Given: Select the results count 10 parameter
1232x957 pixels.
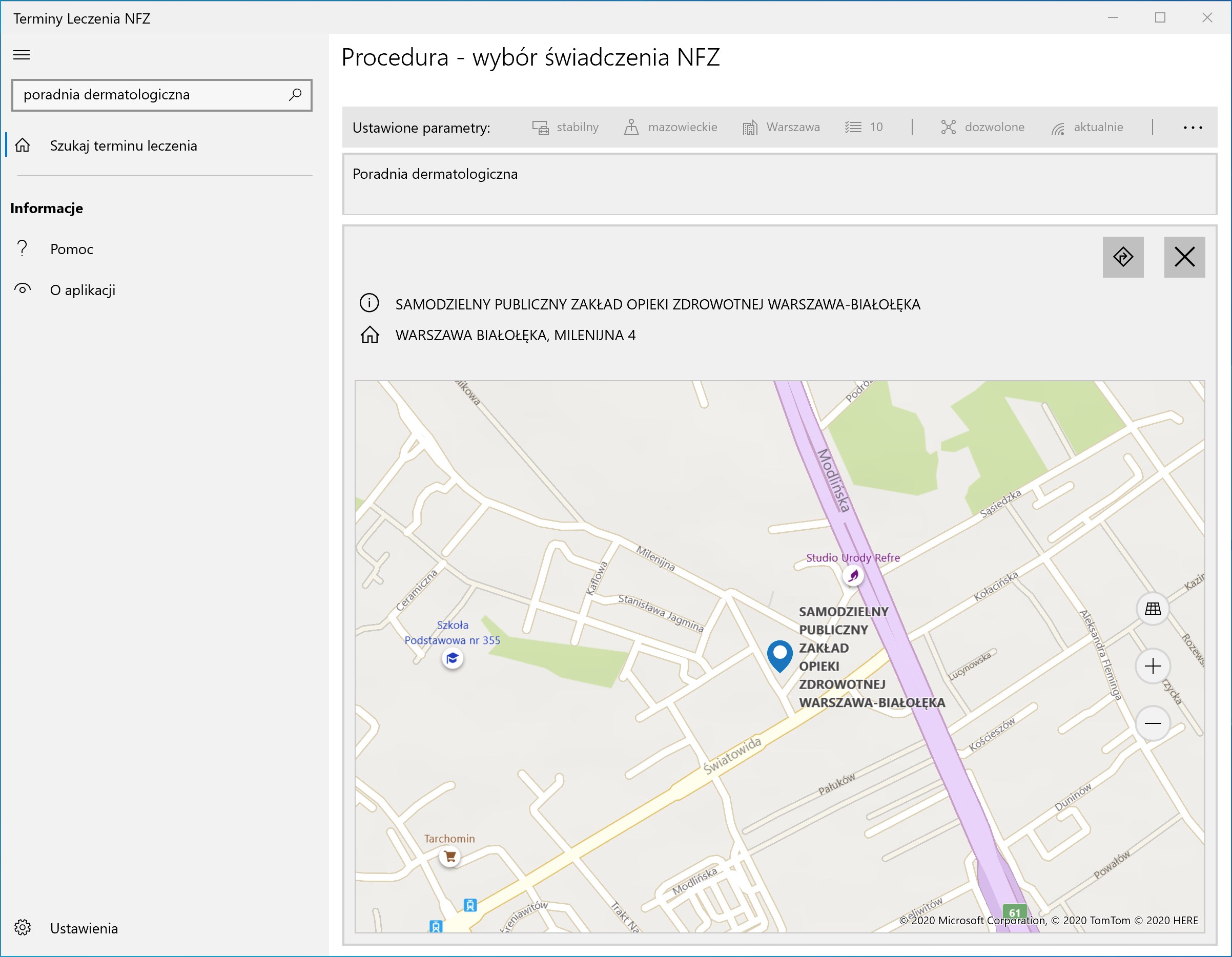Looking at the screenshot, I should point(864,128).
